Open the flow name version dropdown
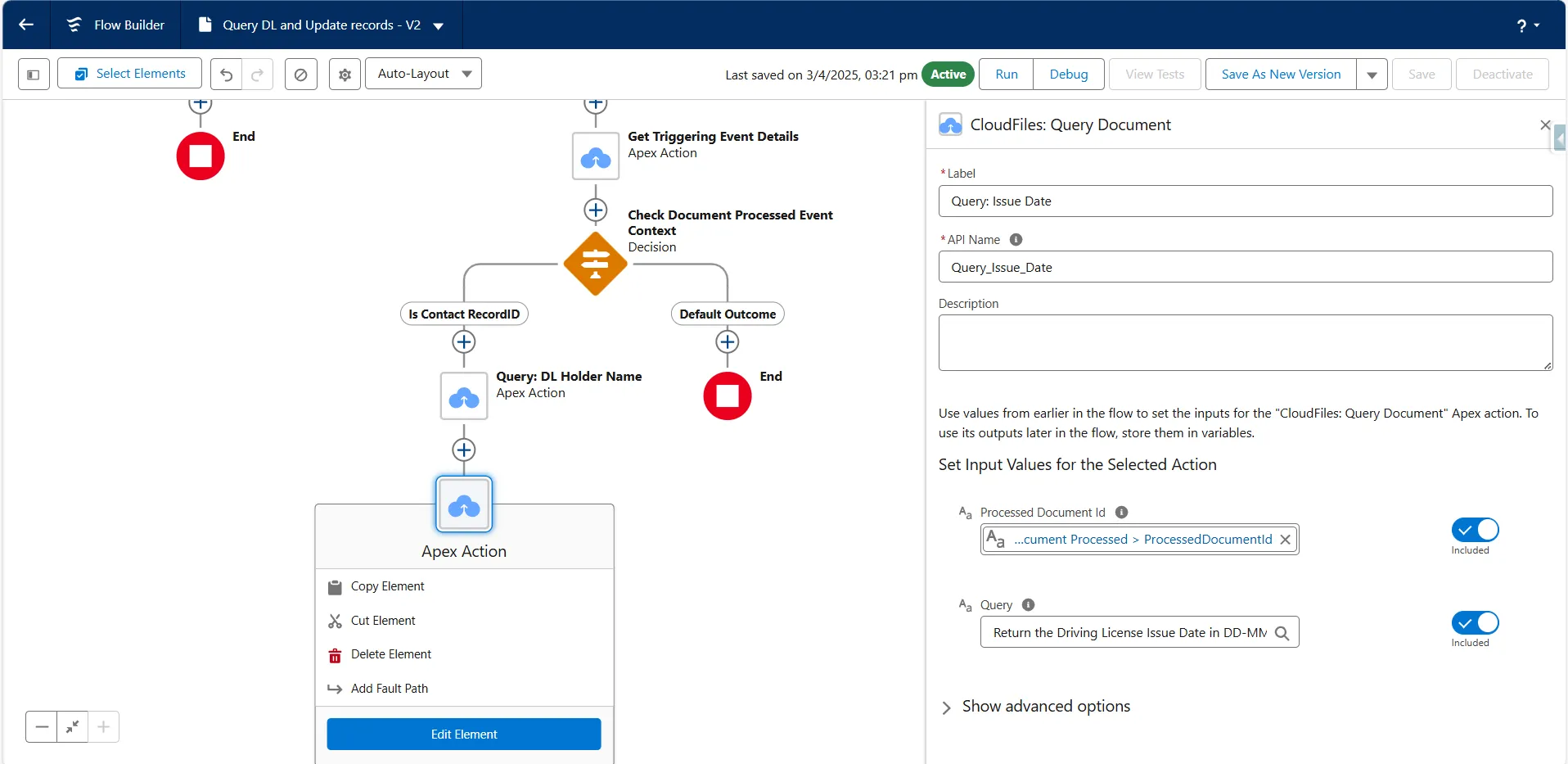 click(439, 26)
